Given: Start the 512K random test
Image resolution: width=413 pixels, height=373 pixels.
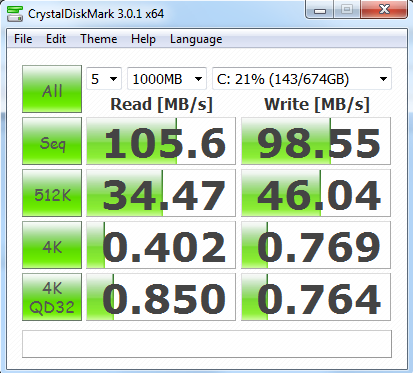Looking at the screenshot, I should tap(52, 193).
